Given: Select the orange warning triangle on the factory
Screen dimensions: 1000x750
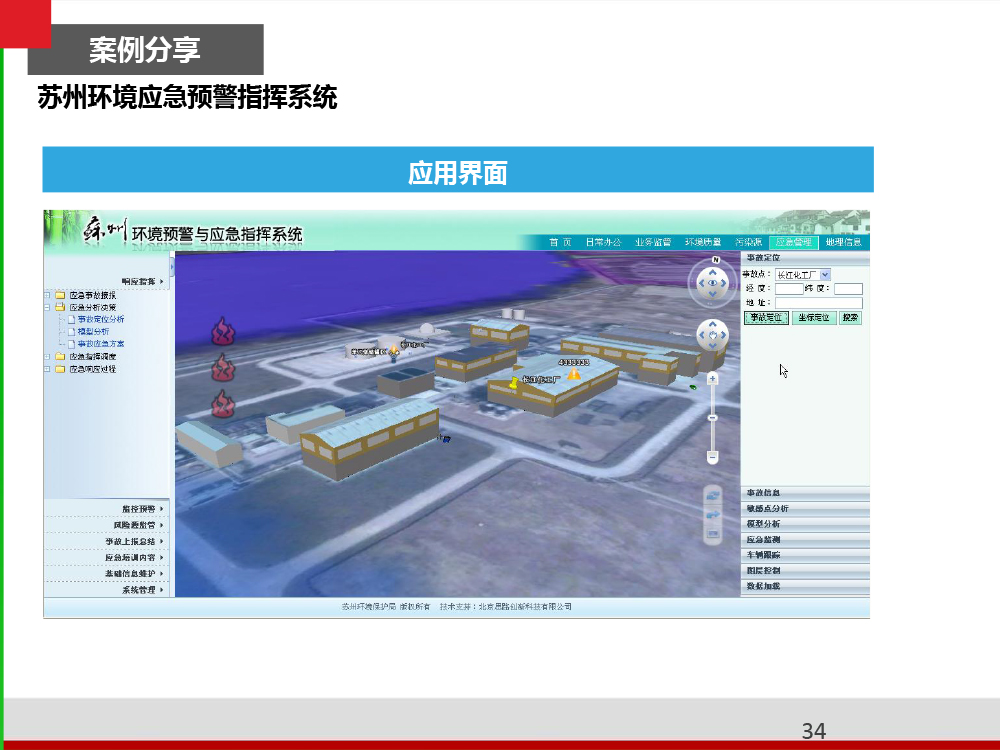Looking at the screenshot, I should tap(574, 373).
